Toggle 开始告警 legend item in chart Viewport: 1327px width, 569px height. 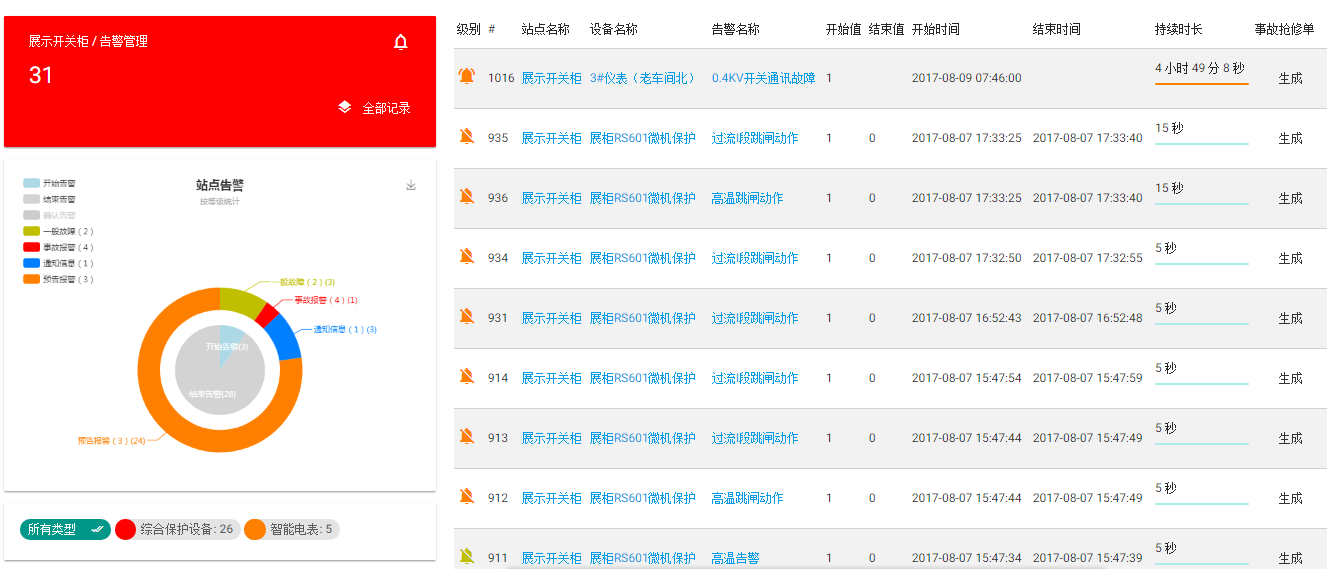click(x=50, y=183)
